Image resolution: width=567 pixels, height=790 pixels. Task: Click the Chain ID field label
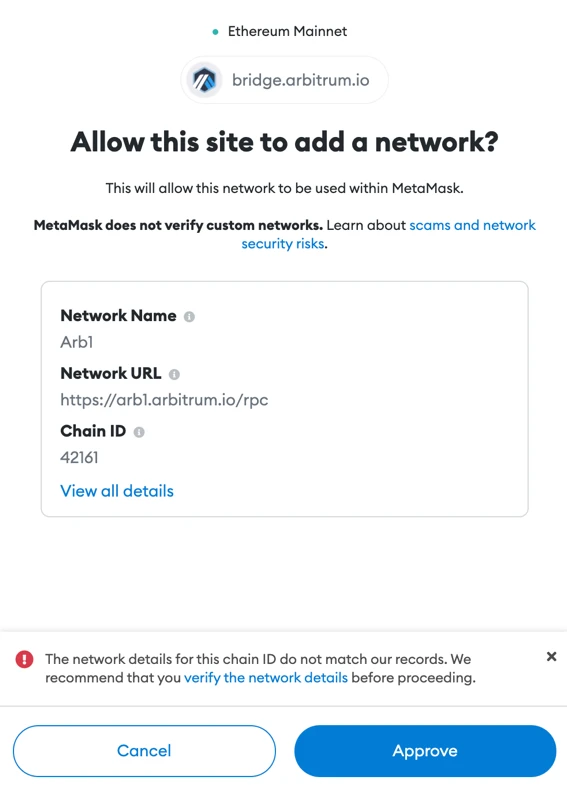pos(93,431)
